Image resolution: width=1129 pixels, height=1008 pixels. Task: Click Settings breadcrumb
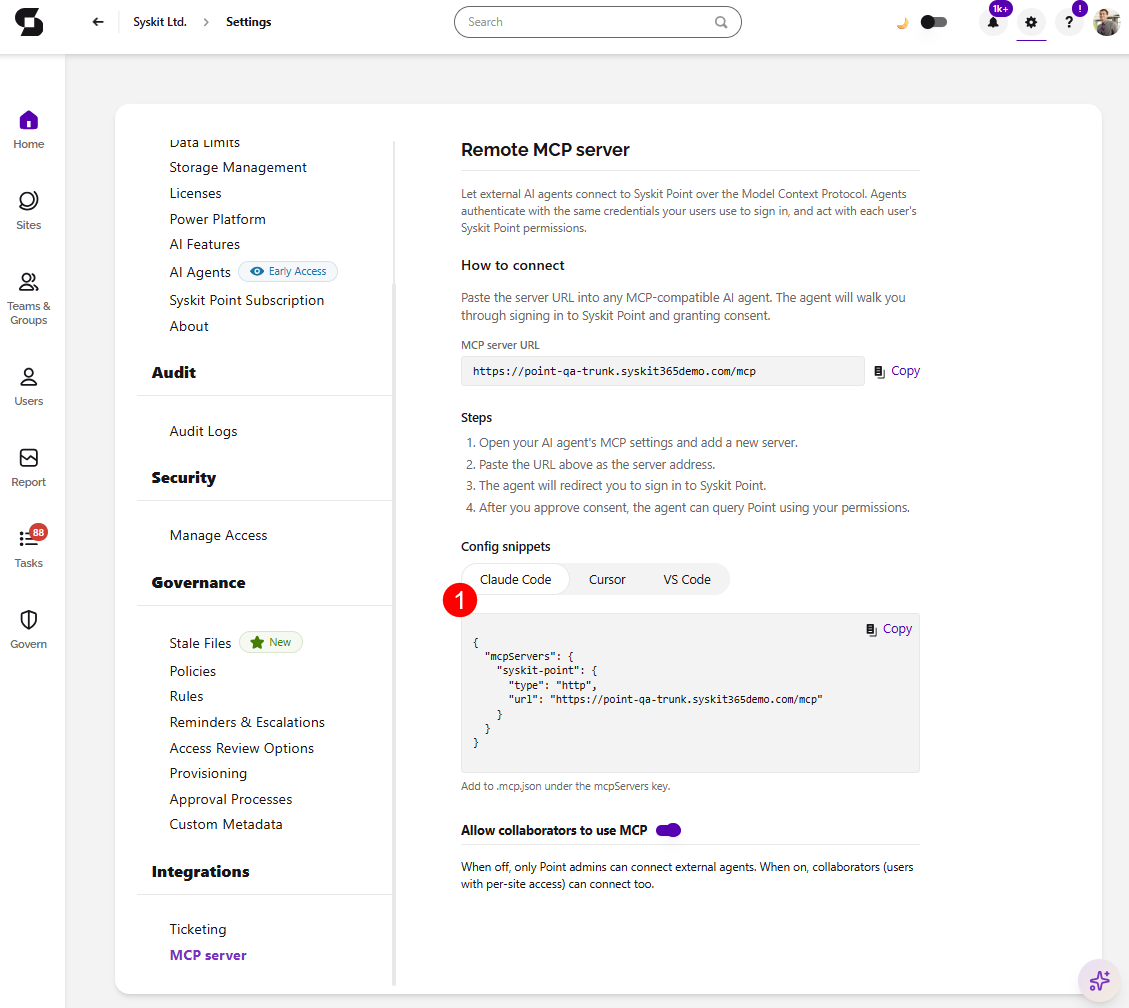[248, 22]
